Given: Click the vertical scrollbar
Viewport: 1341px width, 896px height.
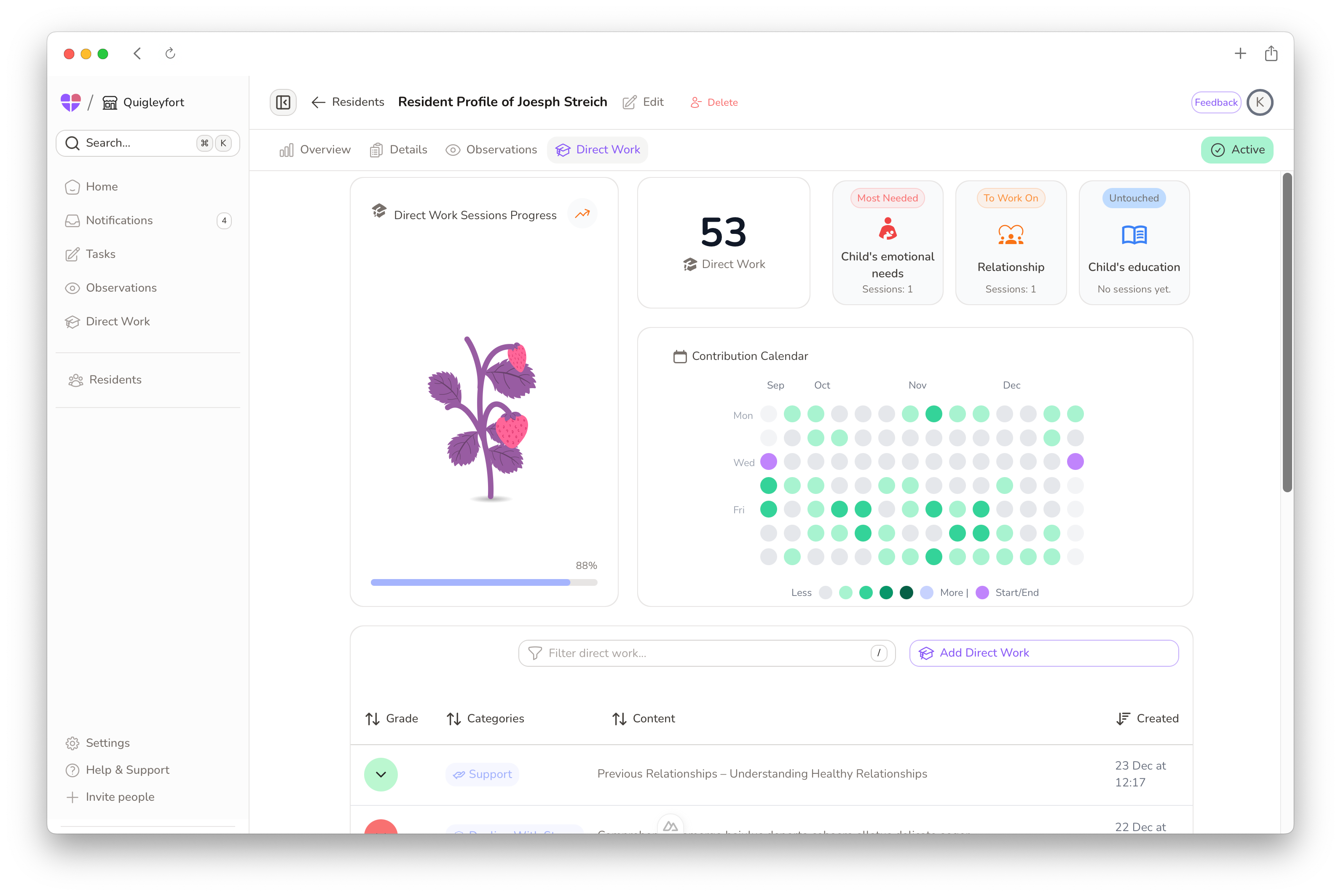Looking at the screenshot, I should (x=1287, y=332).
